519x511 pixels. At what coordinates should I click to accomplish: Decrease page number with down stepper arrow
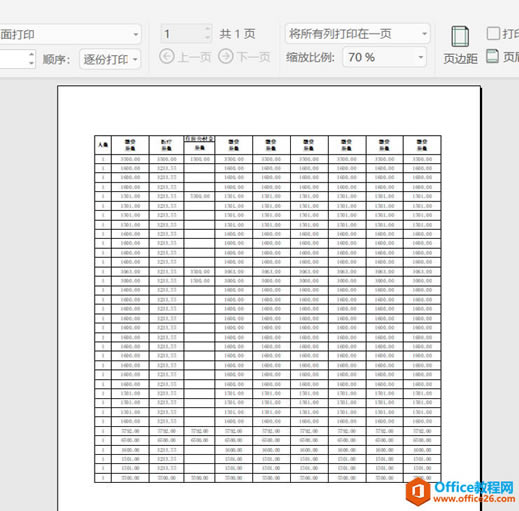coord(208,38)
